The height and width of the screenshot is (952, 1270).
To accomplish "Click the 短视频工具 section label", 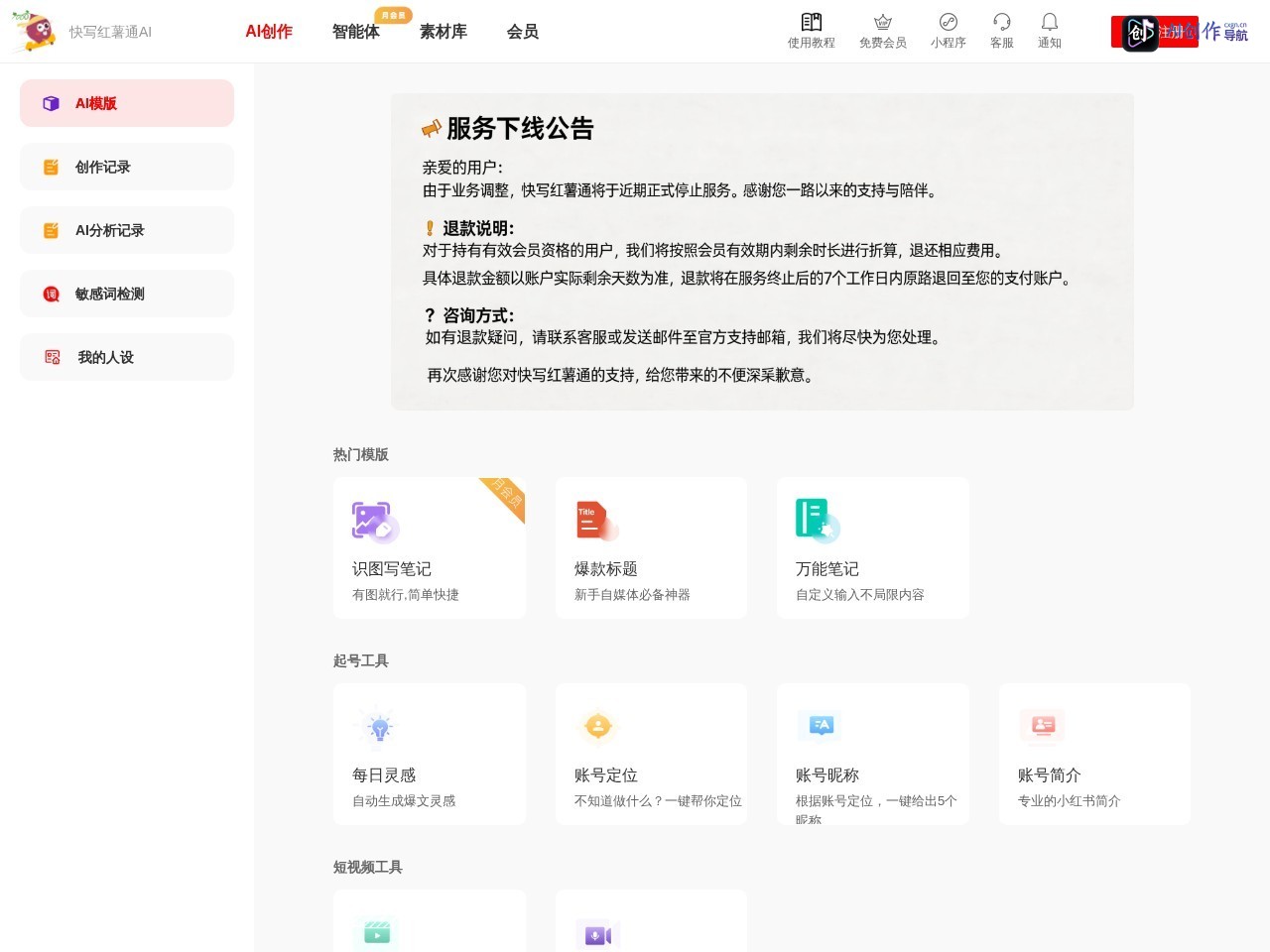I will pyautogui.click(x=368, y=867).
